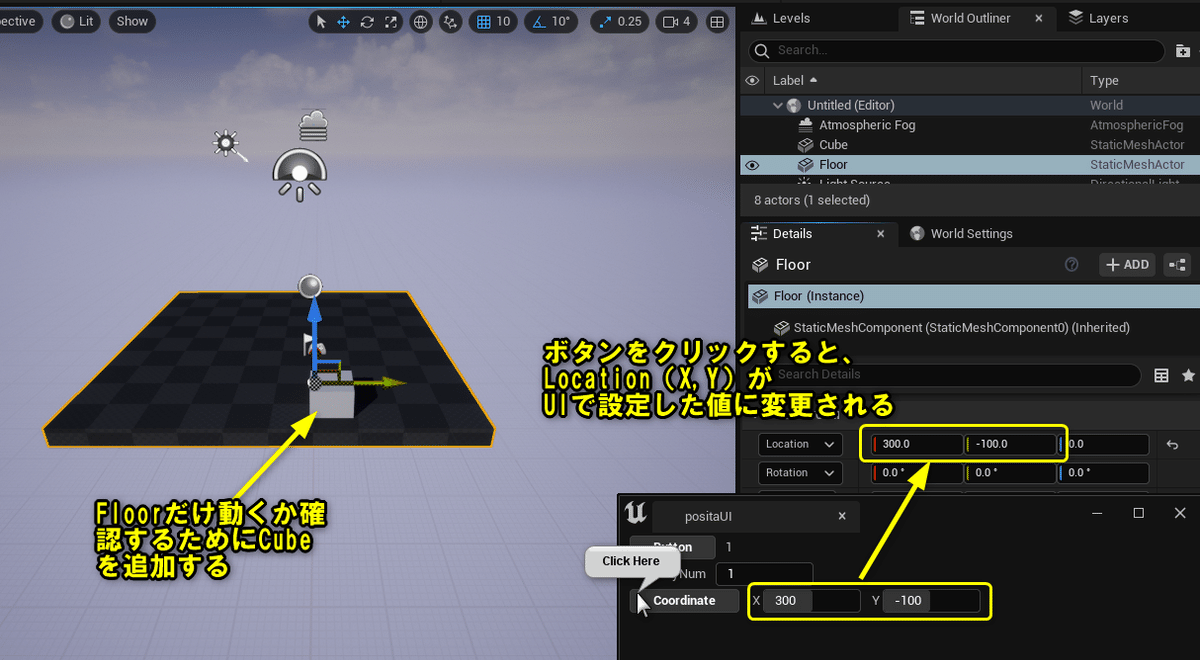This screenshot has width=1200, height=660.
Task: Reset Location to default arrow icon
Action: point(1172,444)
